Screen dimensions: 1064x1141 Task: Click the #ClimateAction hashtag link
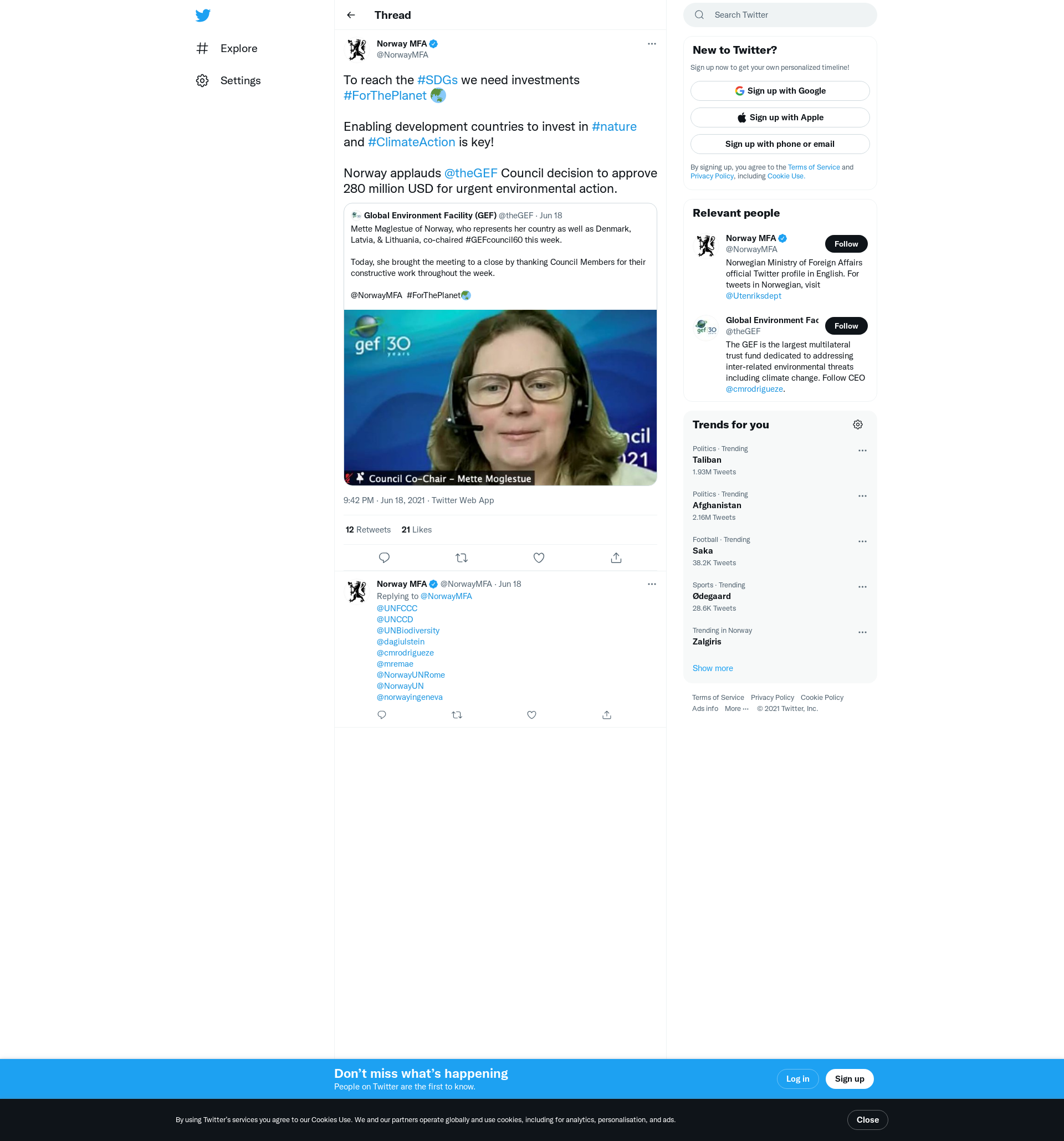pyautogui.click(x=411, y=142)
